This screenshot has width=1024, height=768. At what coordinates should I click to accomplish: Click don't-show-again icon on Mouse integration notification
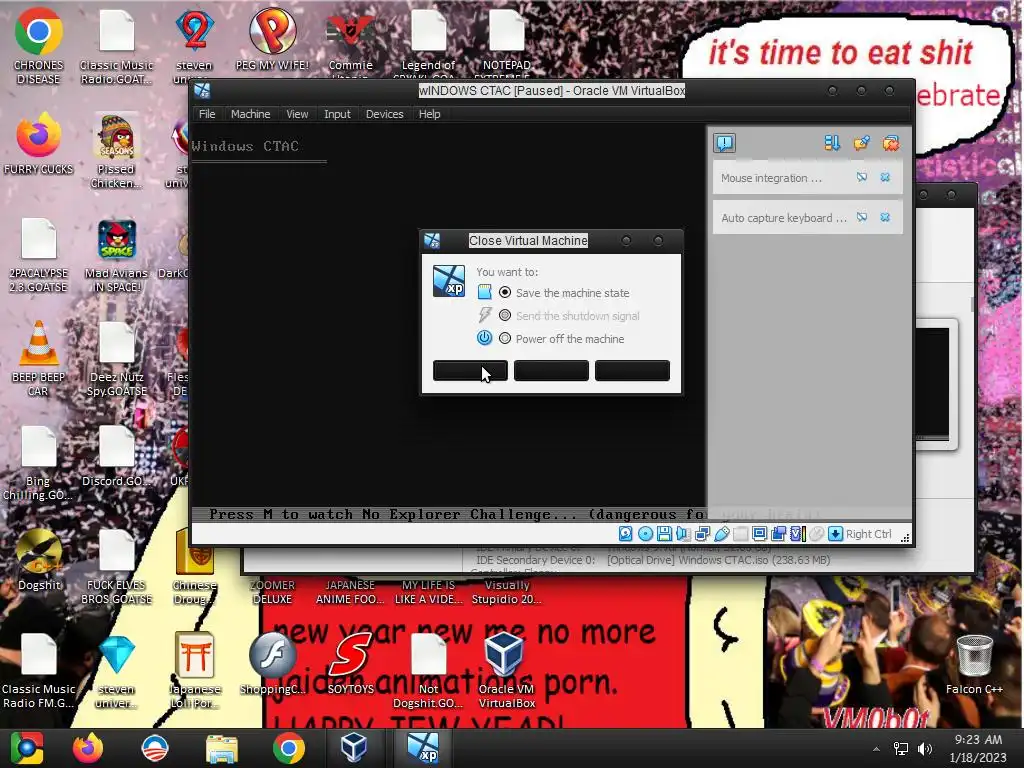(x=862, y=178)
